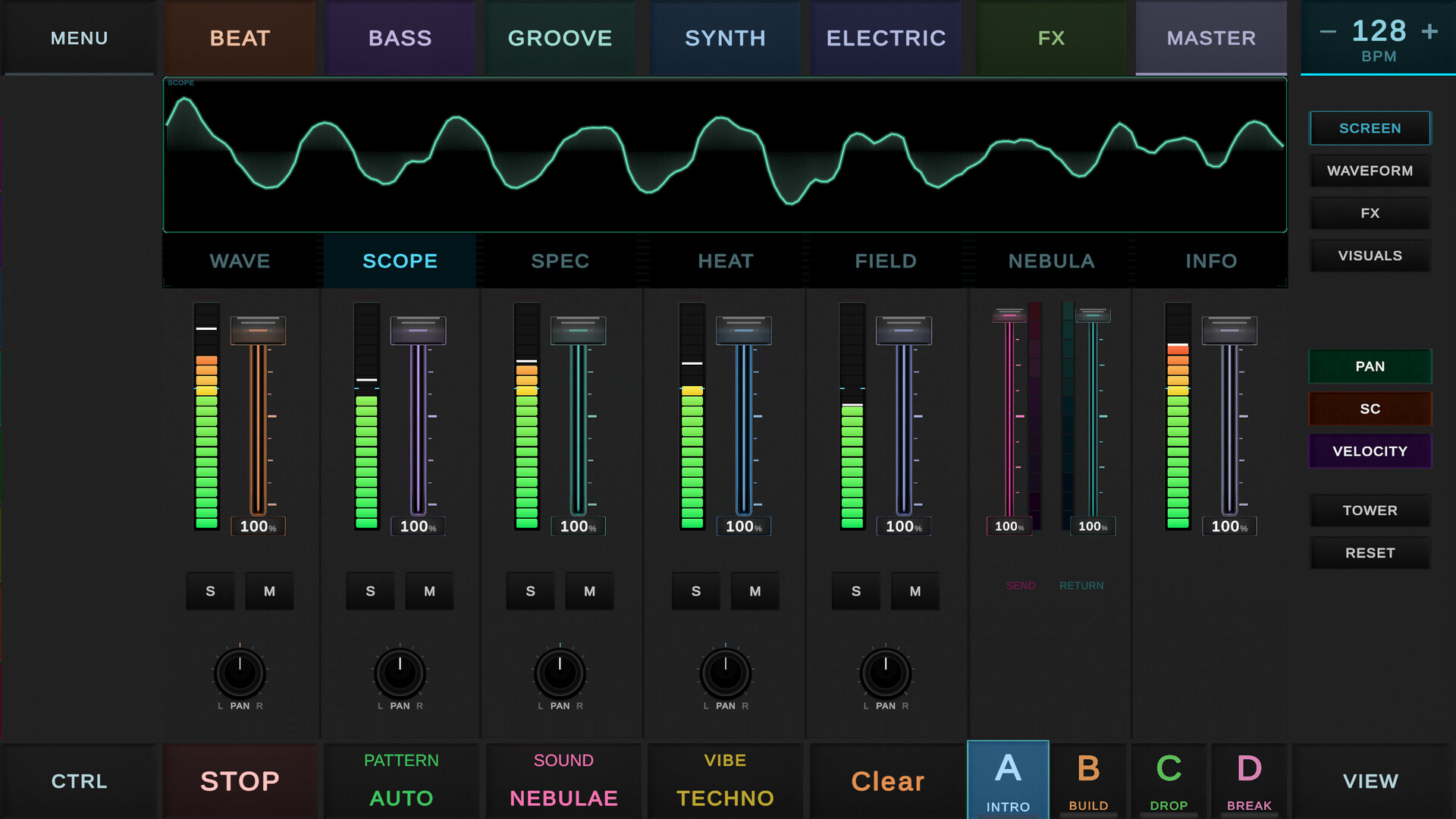This screenshot has height=819, width=1456.
Task: Select the GROOVE tab
Action: click(x=560, y=38)
